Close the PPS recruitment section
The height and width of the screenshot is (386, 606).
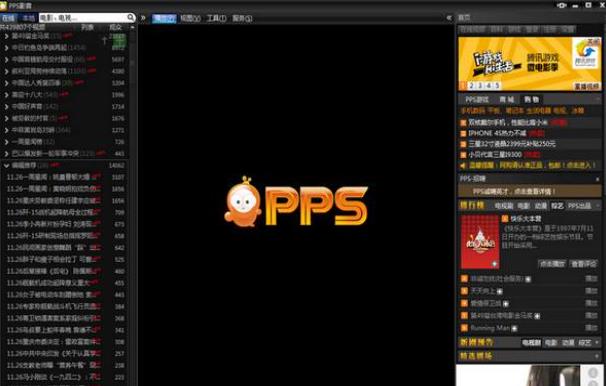point(598,179)
